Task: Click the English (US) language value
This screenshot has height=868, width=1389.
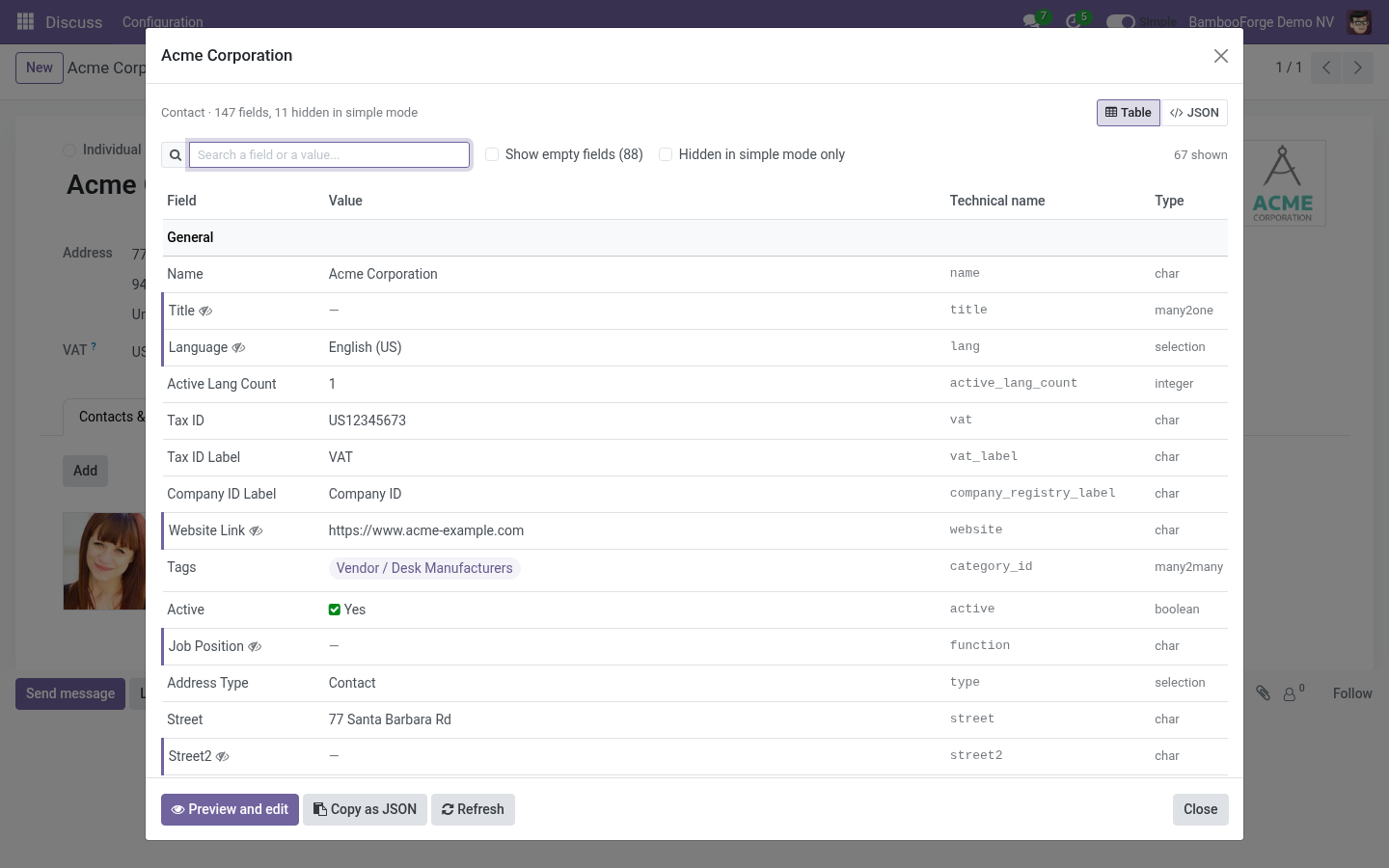Action: 365,347
